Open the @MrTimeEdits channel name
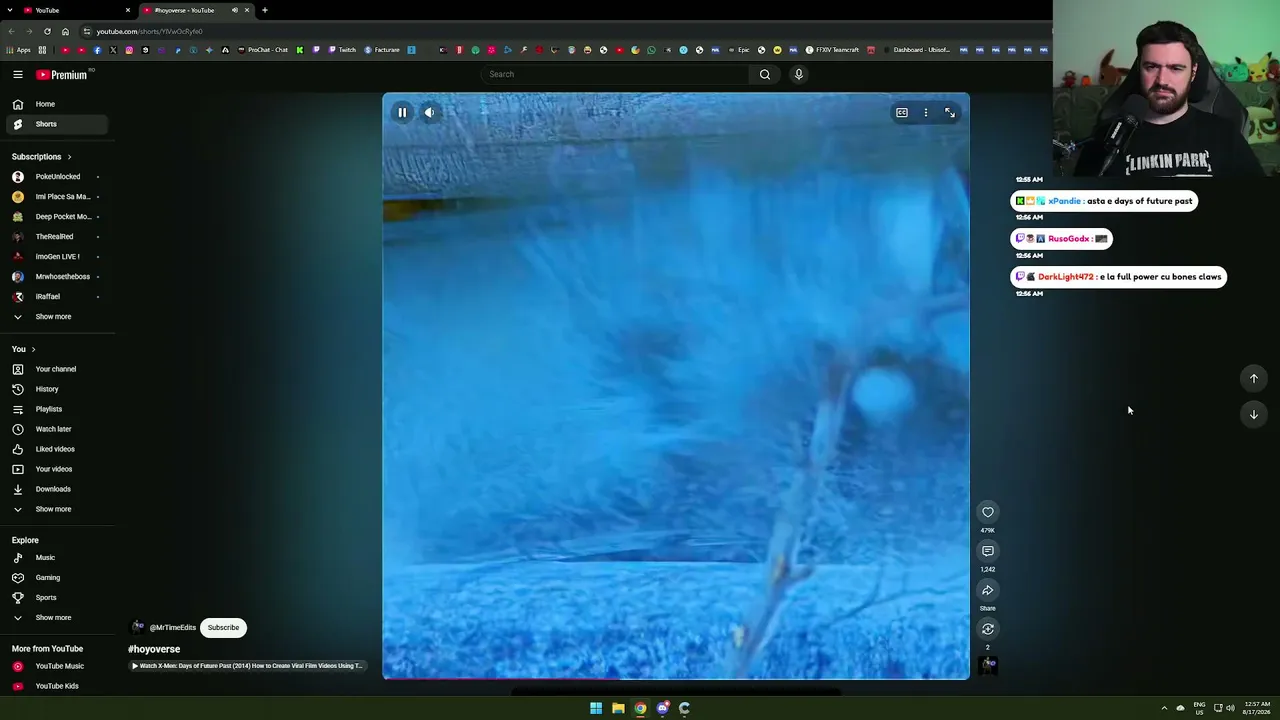1280x720 pixels. pos(173,628)
